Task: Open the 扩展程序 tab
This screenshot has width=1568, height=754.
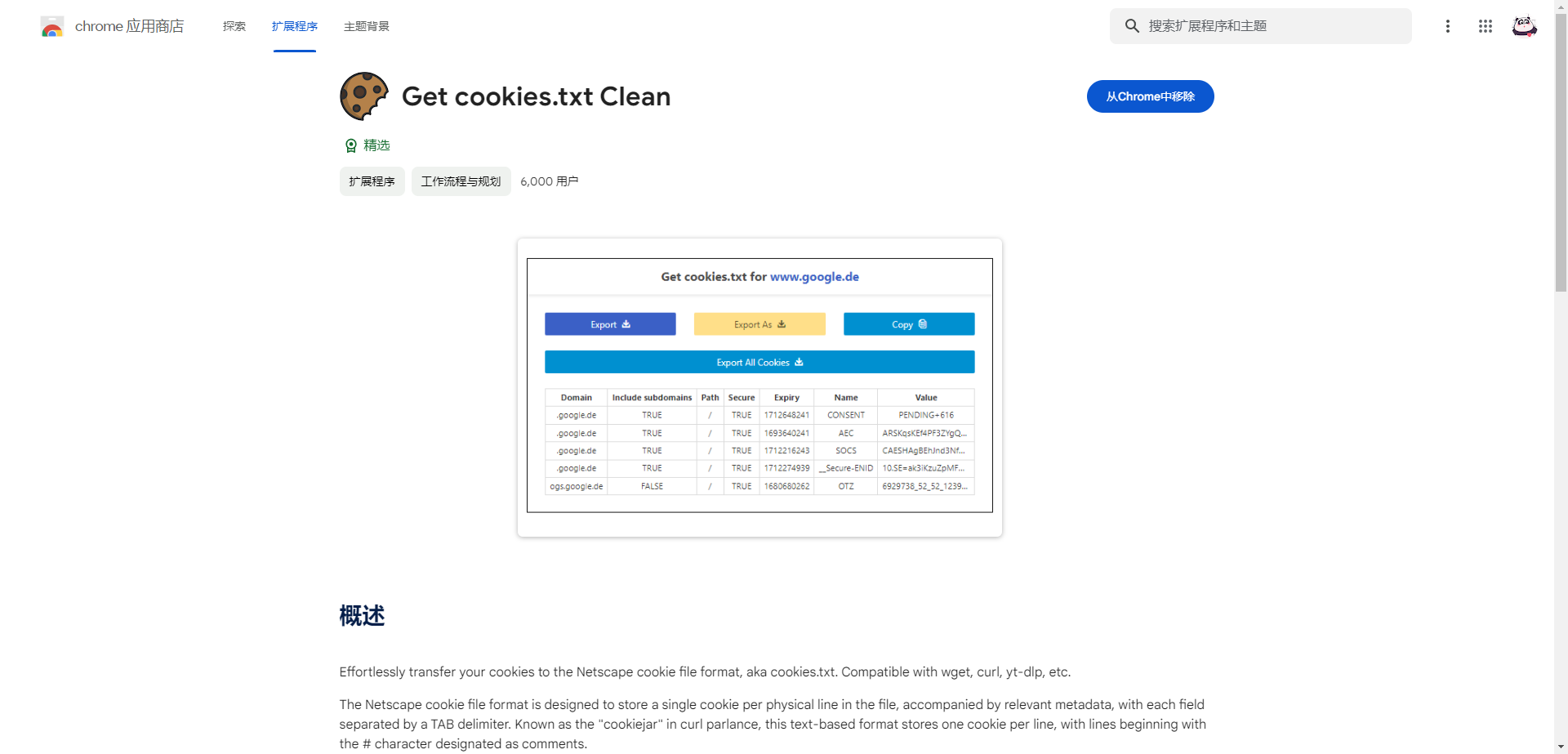Action: click(x=295, y=26)
